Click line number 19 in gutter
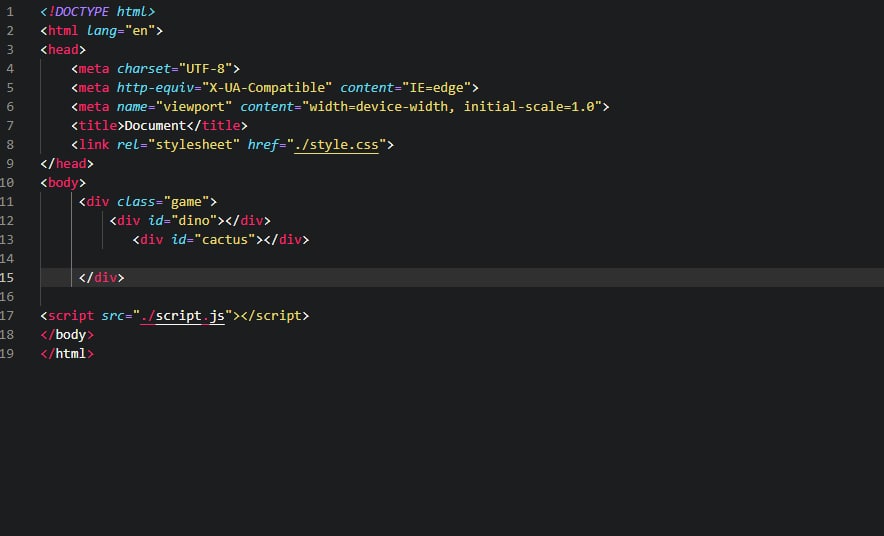The height and width of the screenshot is (536, 884). click(7, 354)
